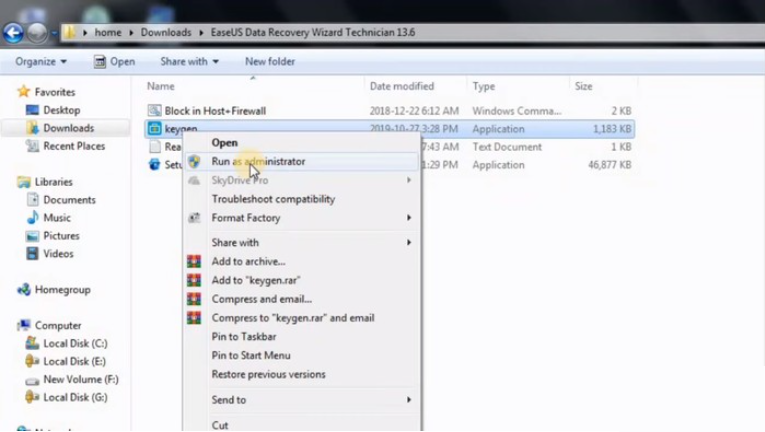Screen dimensions: 765x432
Task: Click home in the address breadcrumb
Action: point(108,33)
